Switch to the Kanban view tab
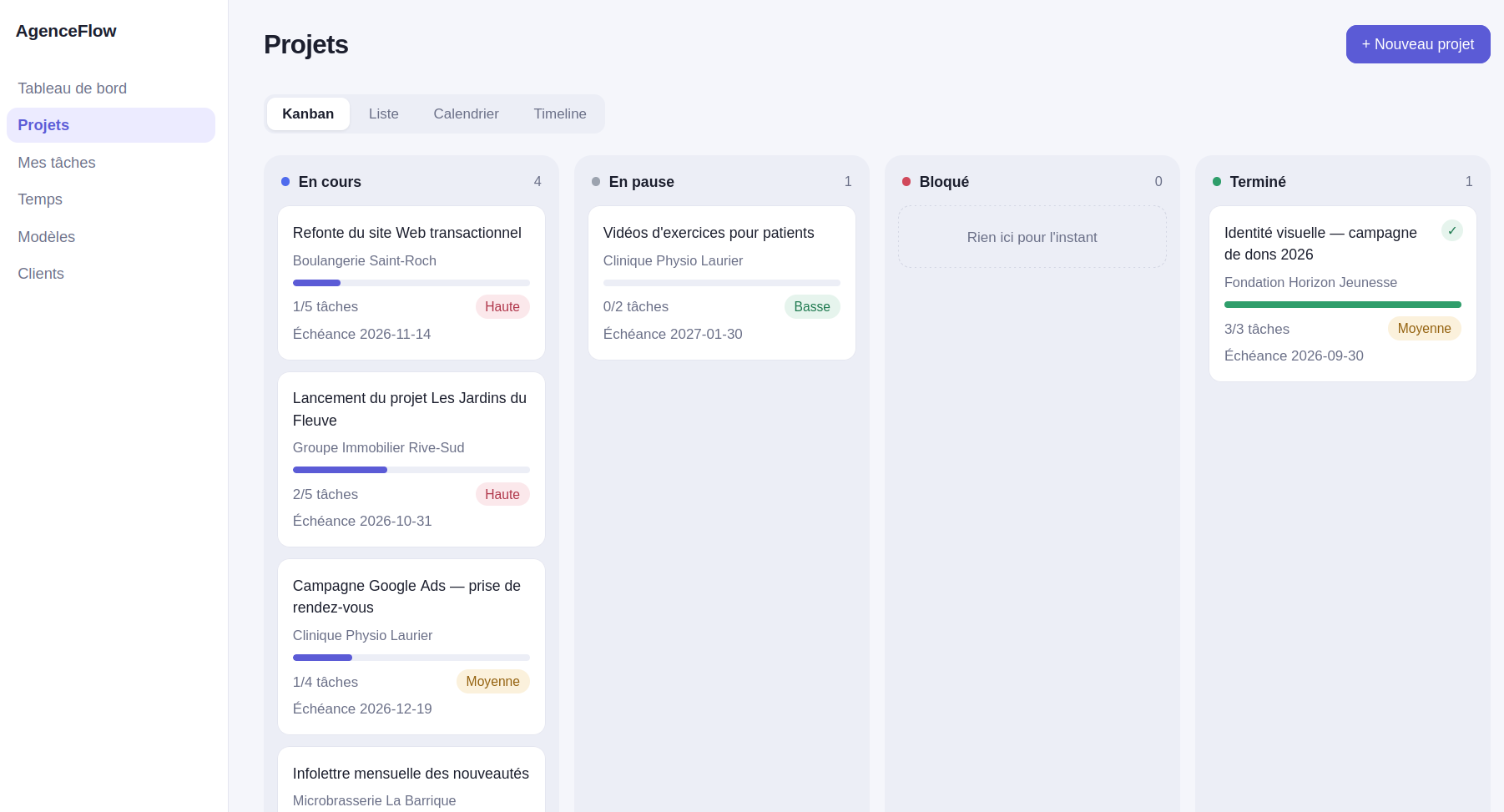Screen dimensions: 1504x812 click(308, 114)
